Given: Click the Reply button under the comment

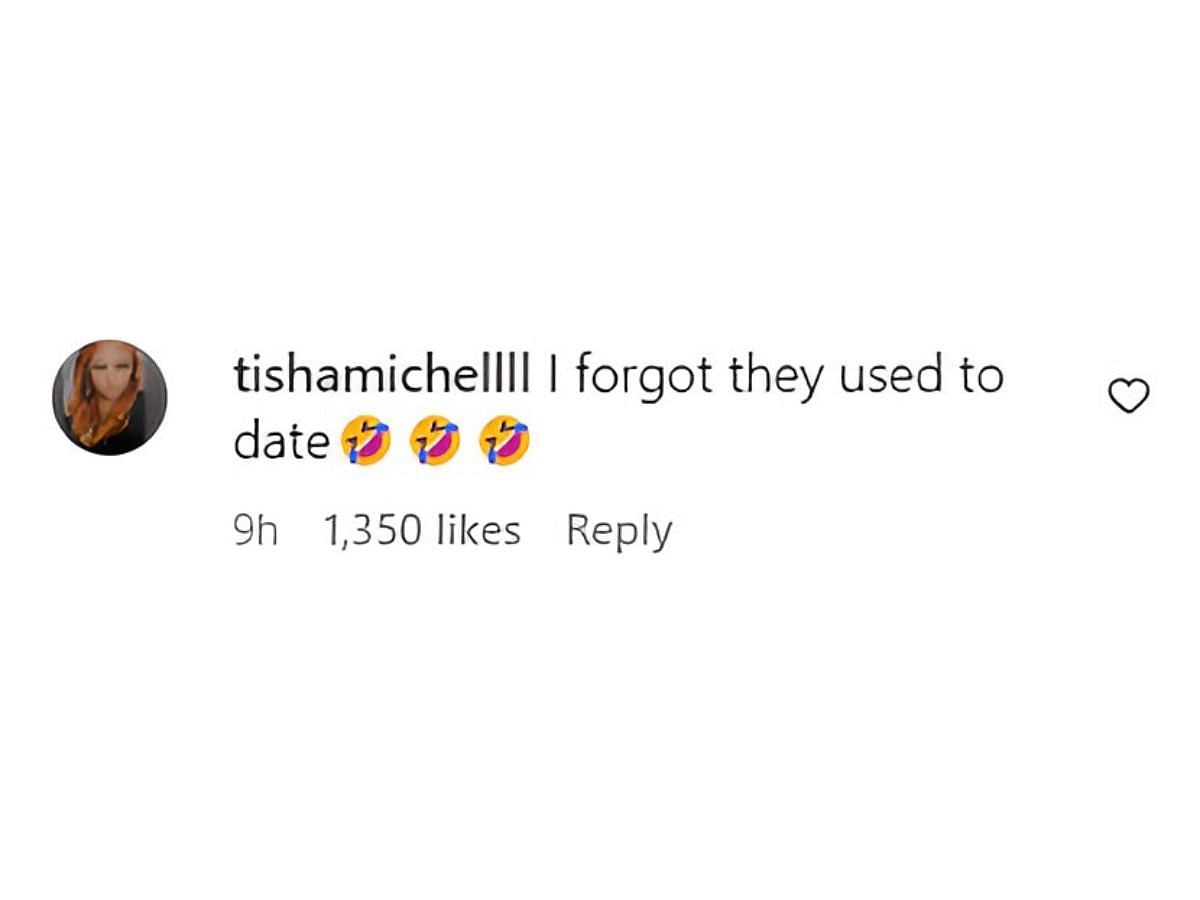Looking at the screenshot, I should (619, 531).
